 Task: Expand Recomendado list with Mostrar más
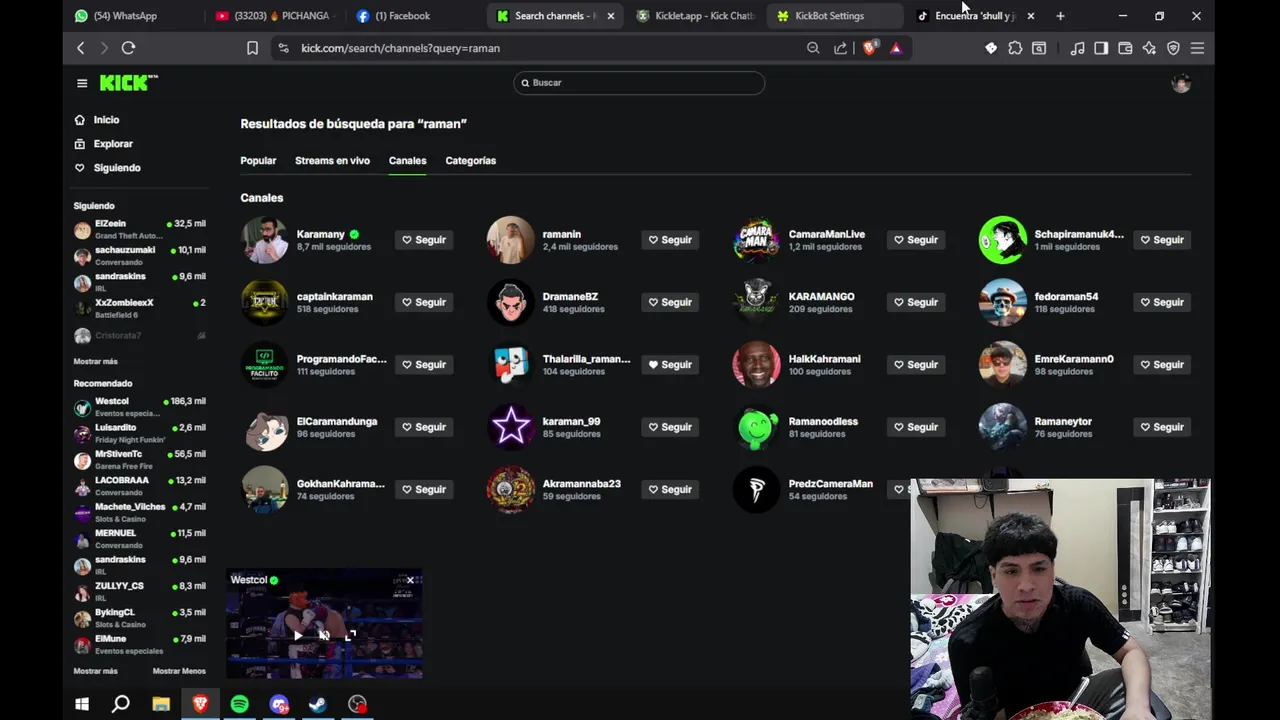pos(95,671)
